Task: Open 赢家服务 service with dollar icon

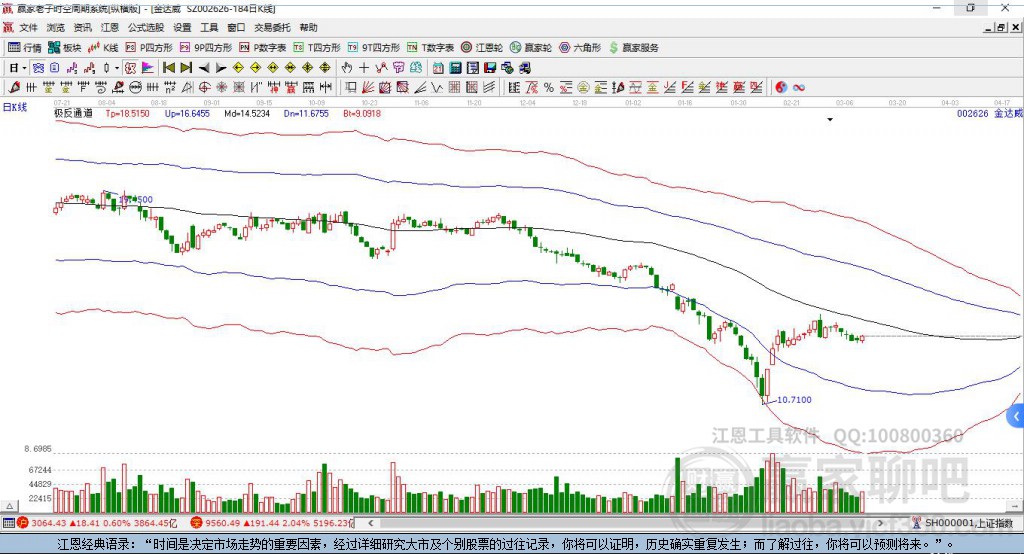Action: 634,48
